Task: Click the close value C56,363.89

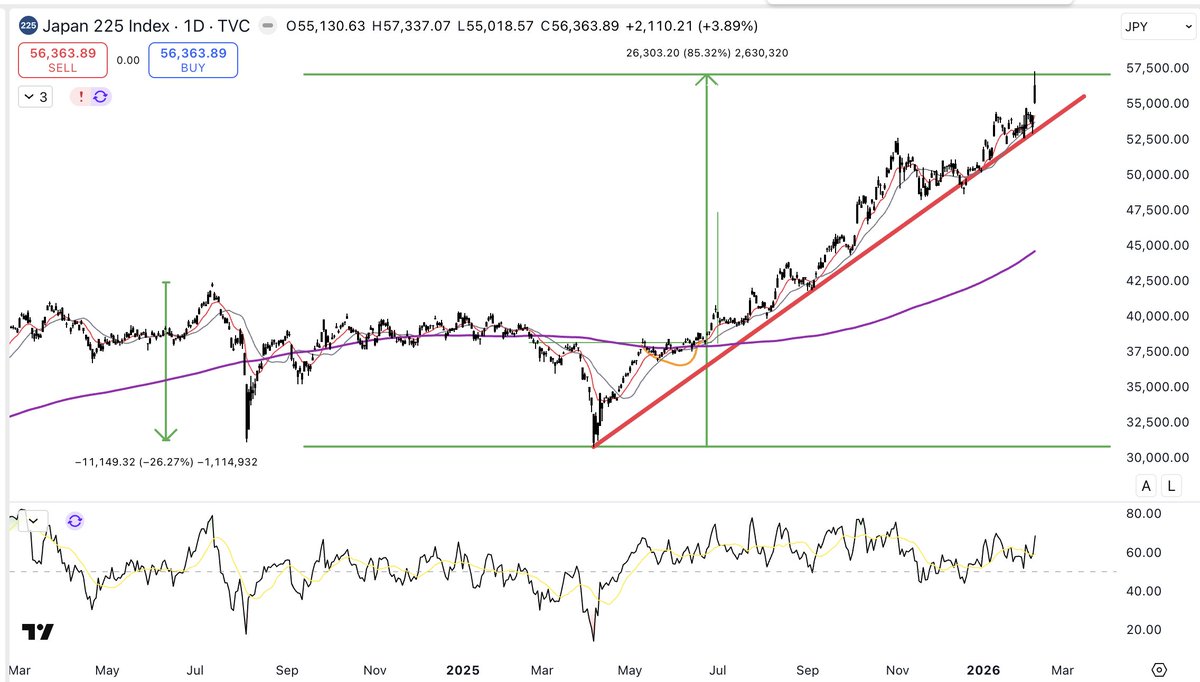Action: pyautogui.click(x=581, y=26)
